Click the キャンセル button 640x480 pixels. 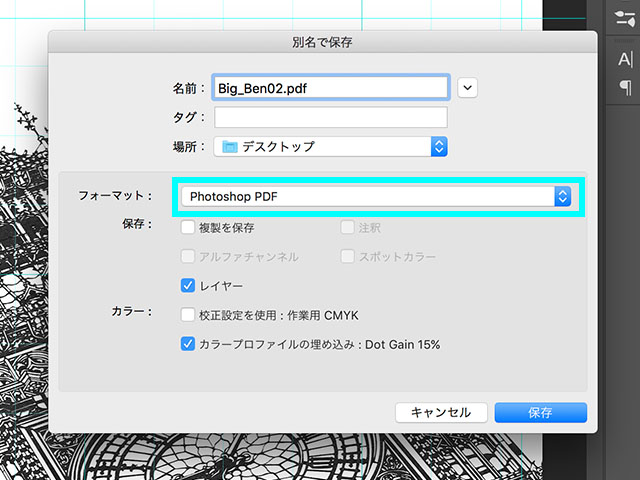(x=441, y=412)
